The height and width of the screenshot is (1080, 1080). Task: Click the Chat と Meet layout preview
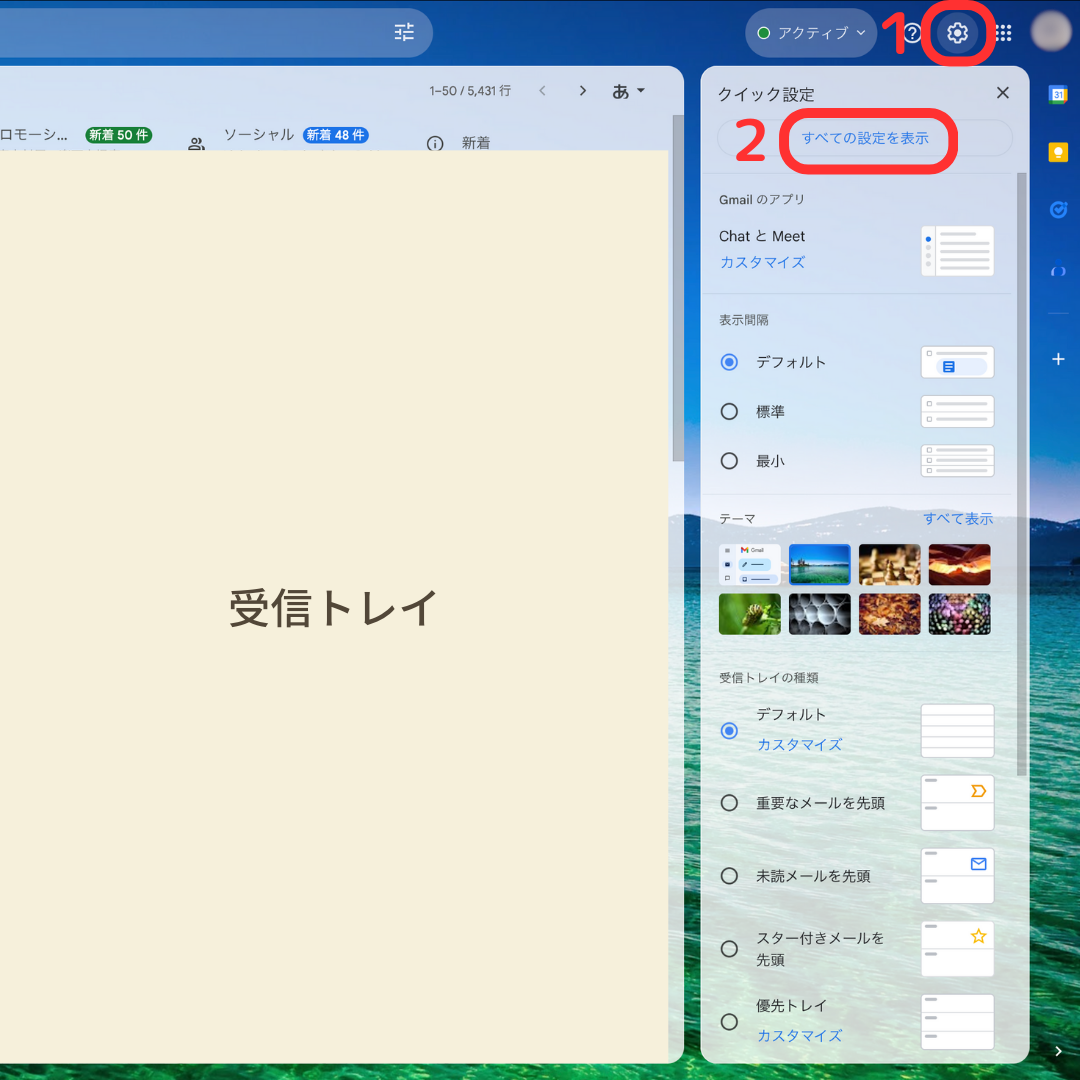[x=957, y=251]
